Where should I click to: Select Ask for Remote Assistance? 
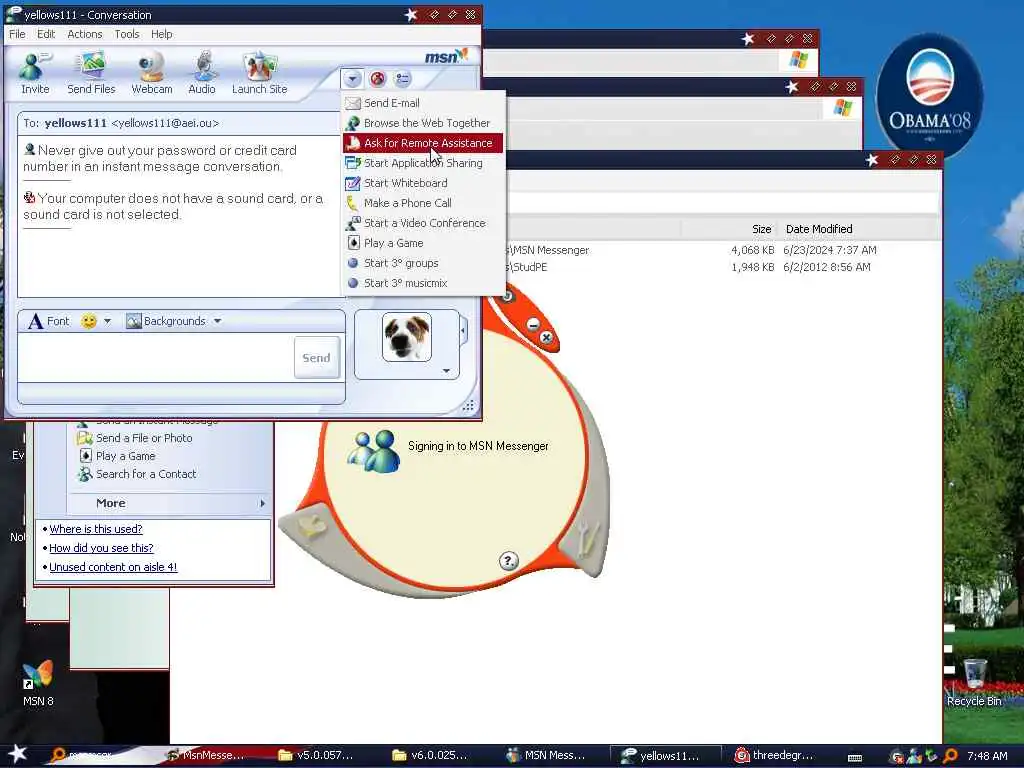(x=423, y=143)
